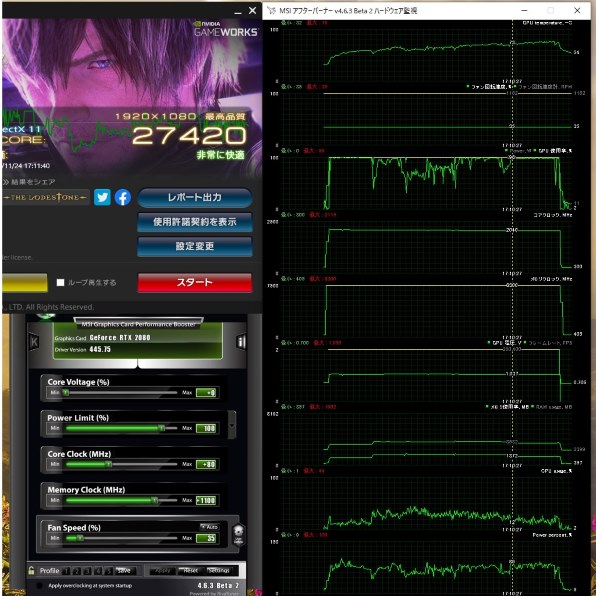596x596 pixels.
Task: Expand the Power Limit dropdown arrow
Action: (x=232, y=425)
